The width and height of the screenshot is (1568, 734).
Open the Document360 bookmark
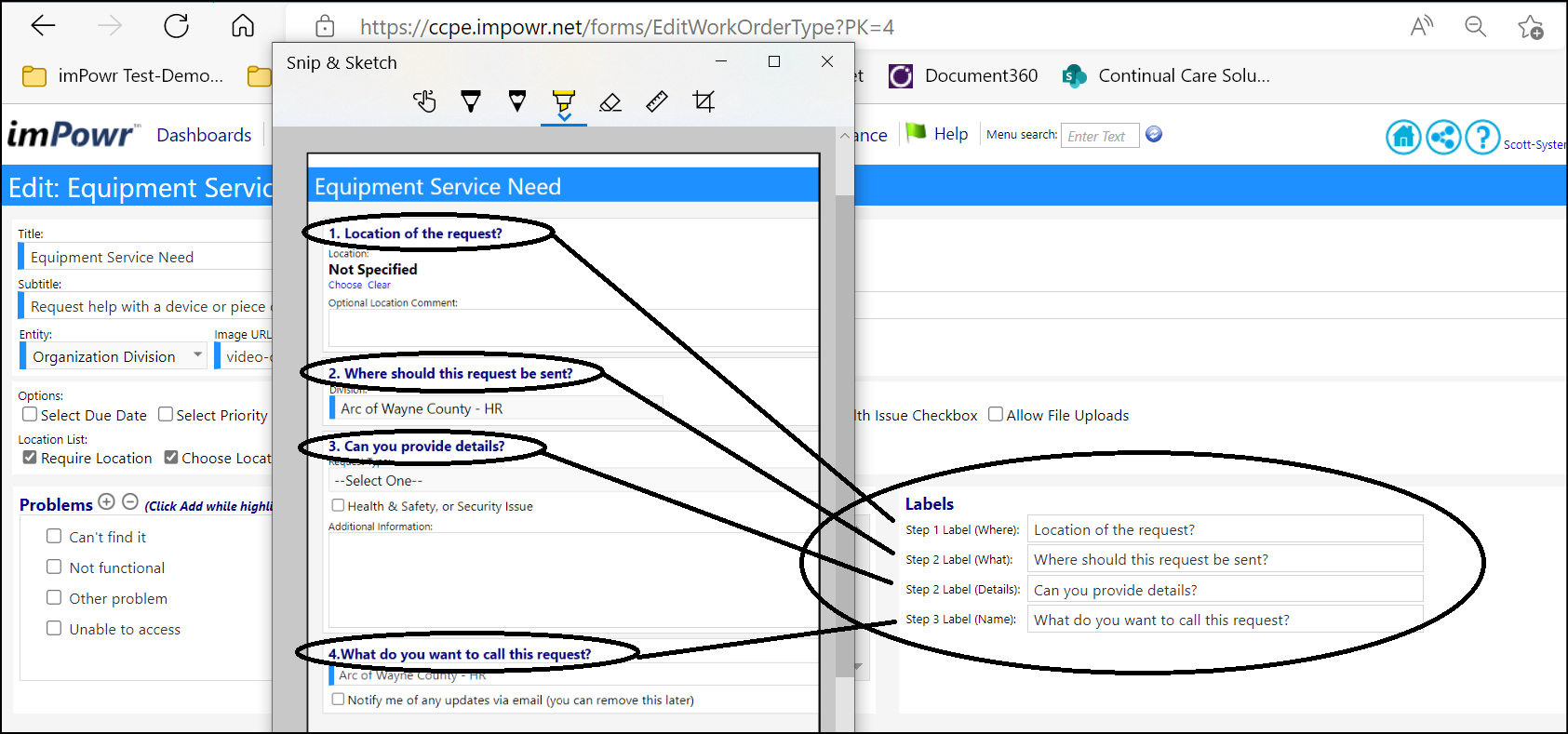964,76
